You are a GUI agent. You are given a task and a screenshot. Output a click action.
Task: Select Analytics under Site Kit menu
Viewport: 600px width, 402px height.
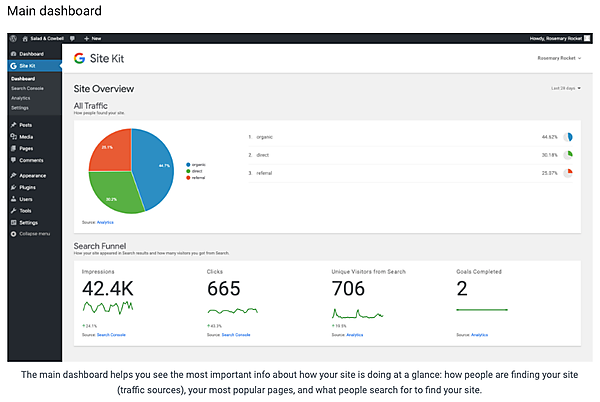[21, 98]
